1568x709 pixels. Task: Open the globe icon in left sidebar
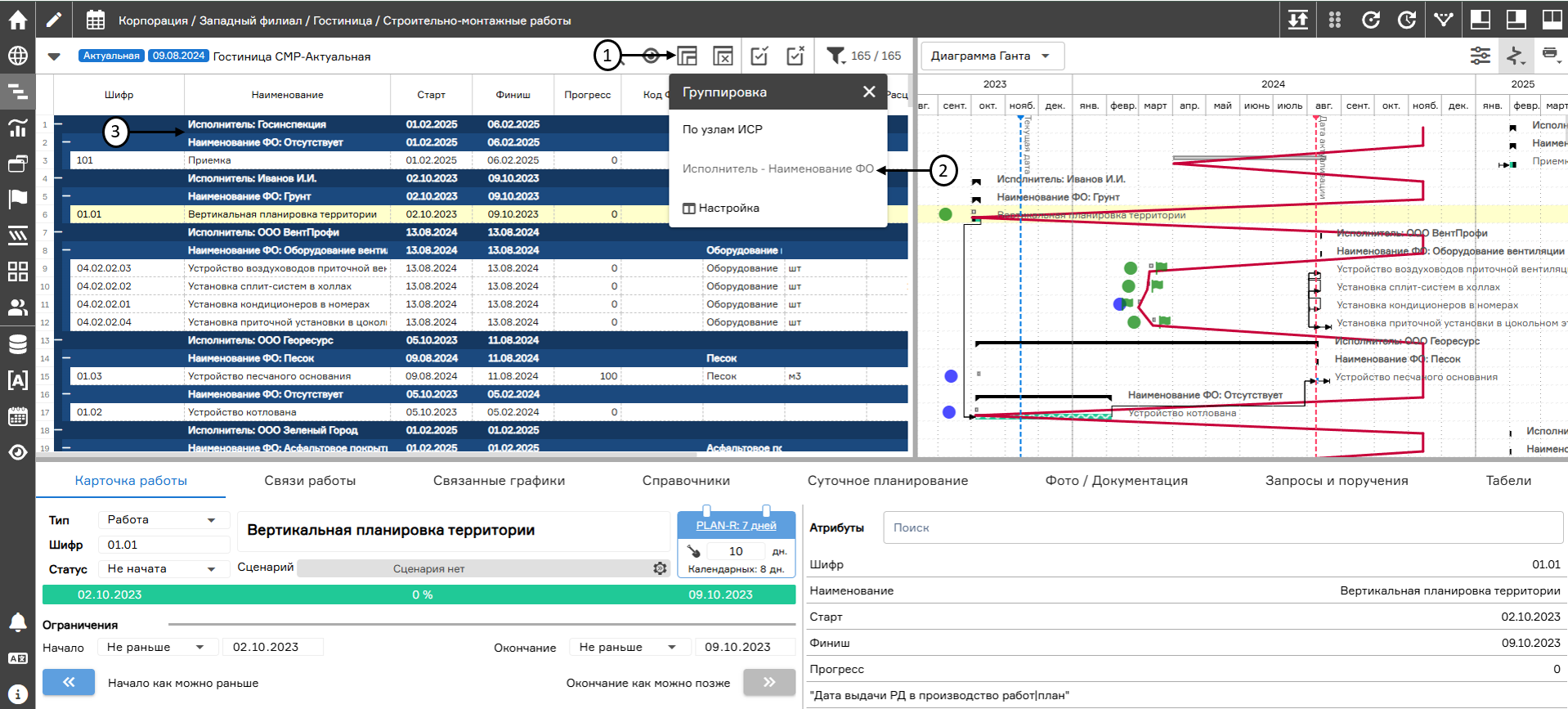[17, 56]
